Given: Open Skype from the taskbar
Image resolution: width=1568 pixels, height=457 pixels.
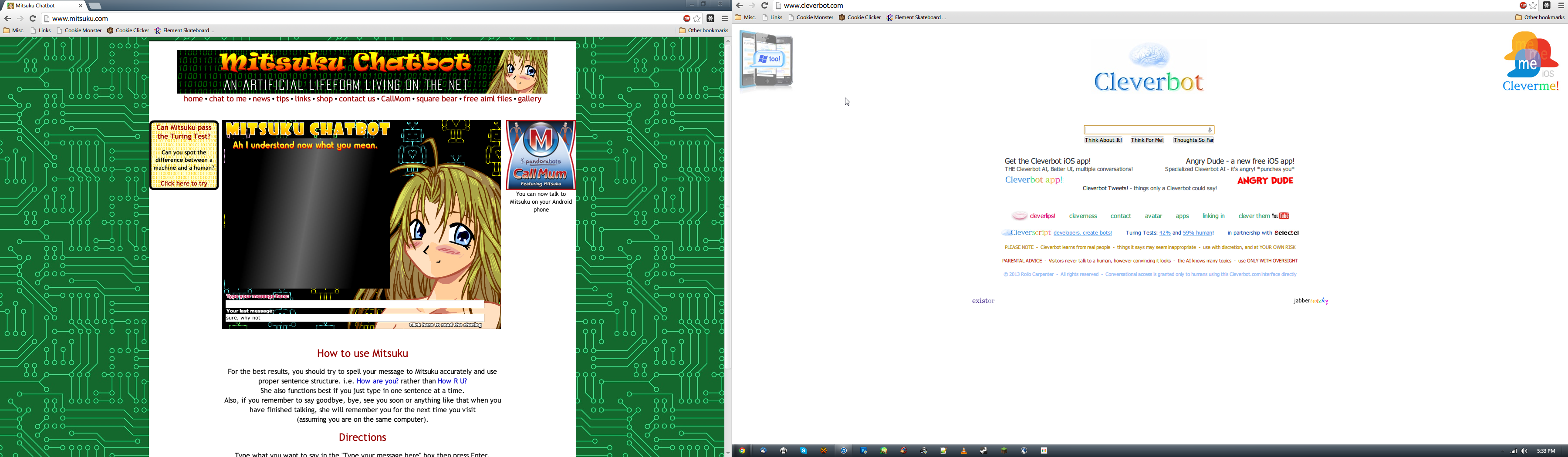Looking at the screenshot, I should click(804, 451).
